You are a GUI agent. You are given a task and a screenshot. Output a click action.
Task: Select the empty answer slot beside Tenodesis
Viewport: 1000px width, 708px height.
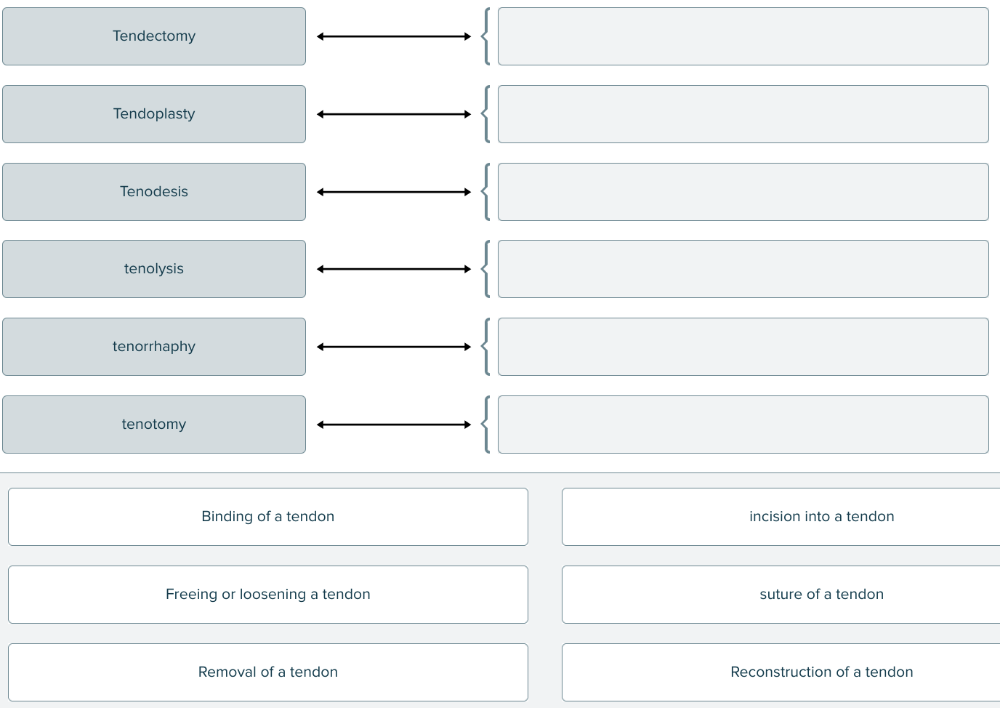coord(743,192)
